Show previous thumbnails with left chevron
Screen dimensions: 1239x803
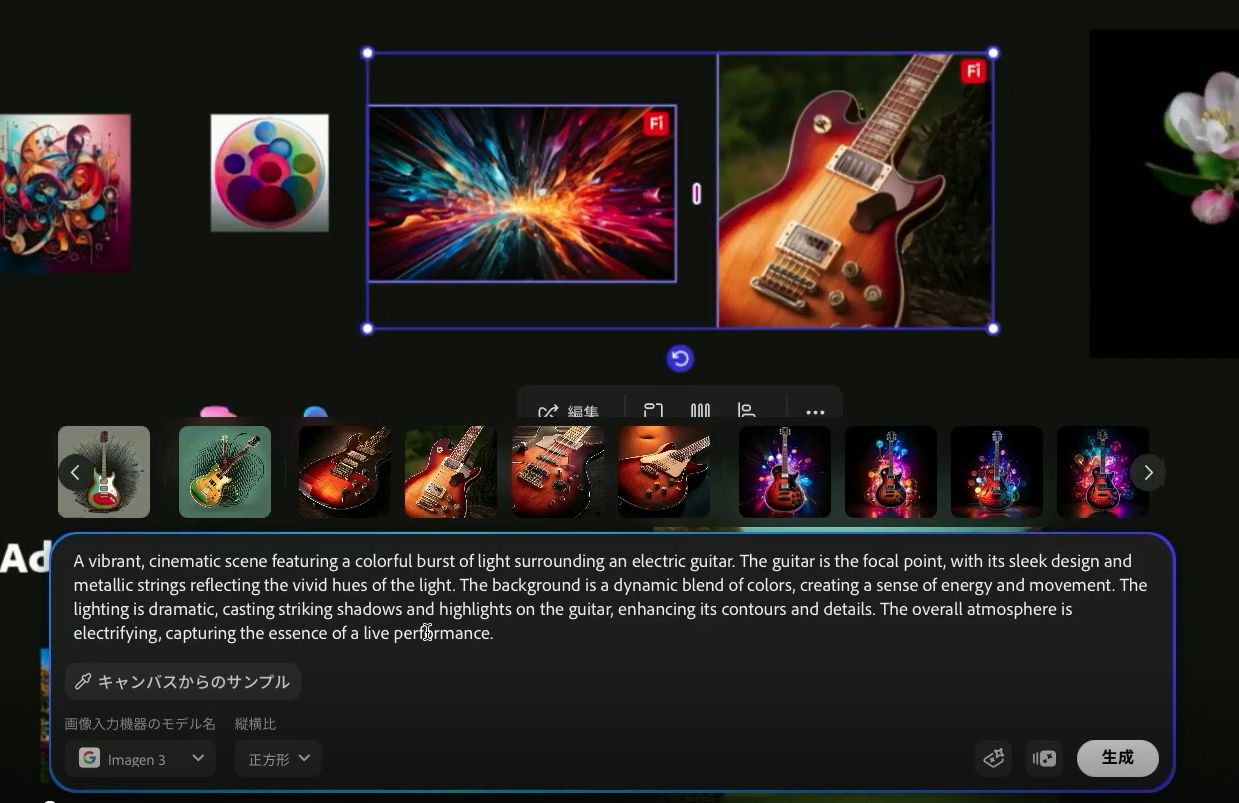(76, 472)
